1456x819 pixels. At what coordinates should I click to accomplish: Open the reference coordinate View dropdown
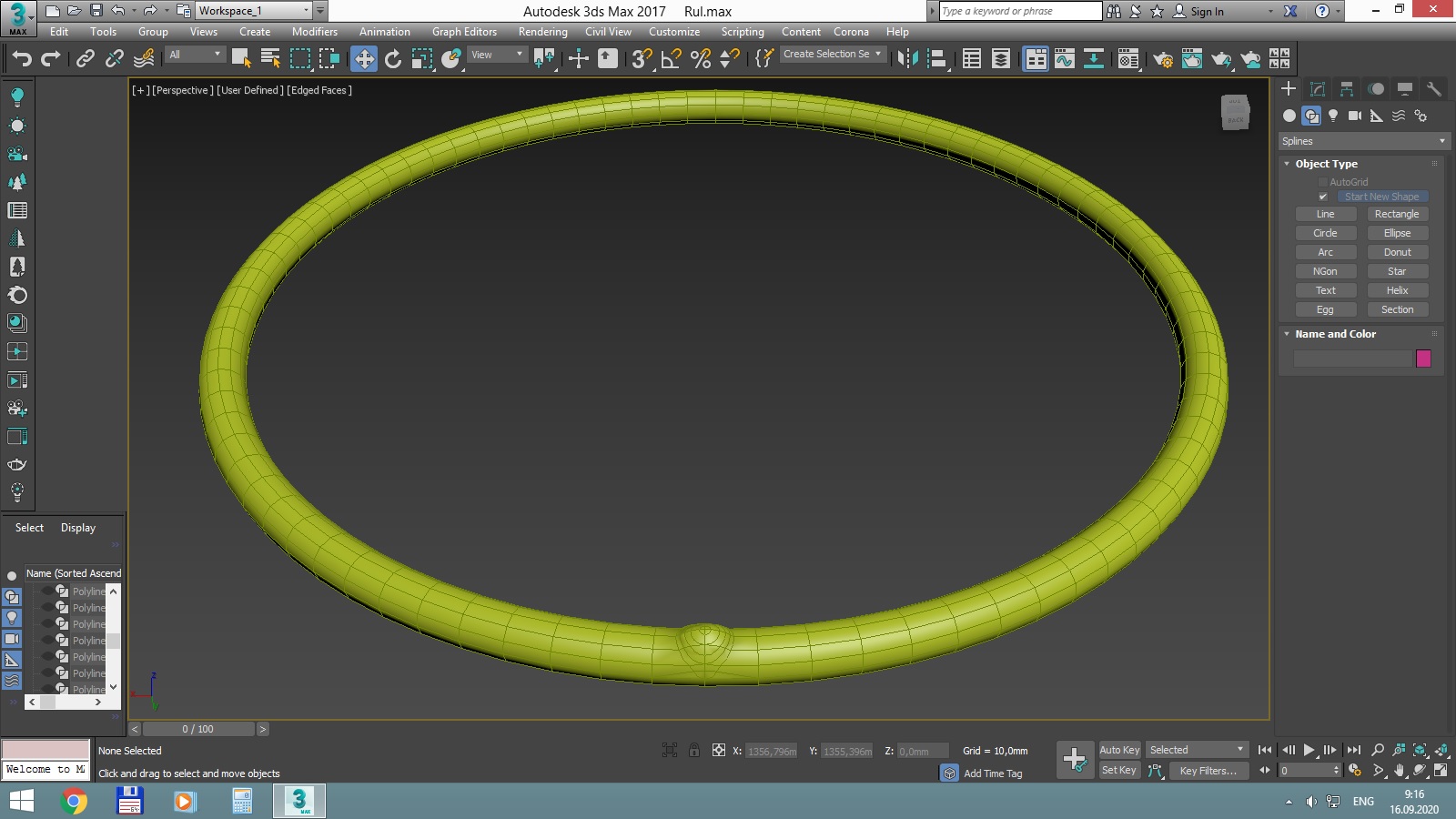pos(497,55)
